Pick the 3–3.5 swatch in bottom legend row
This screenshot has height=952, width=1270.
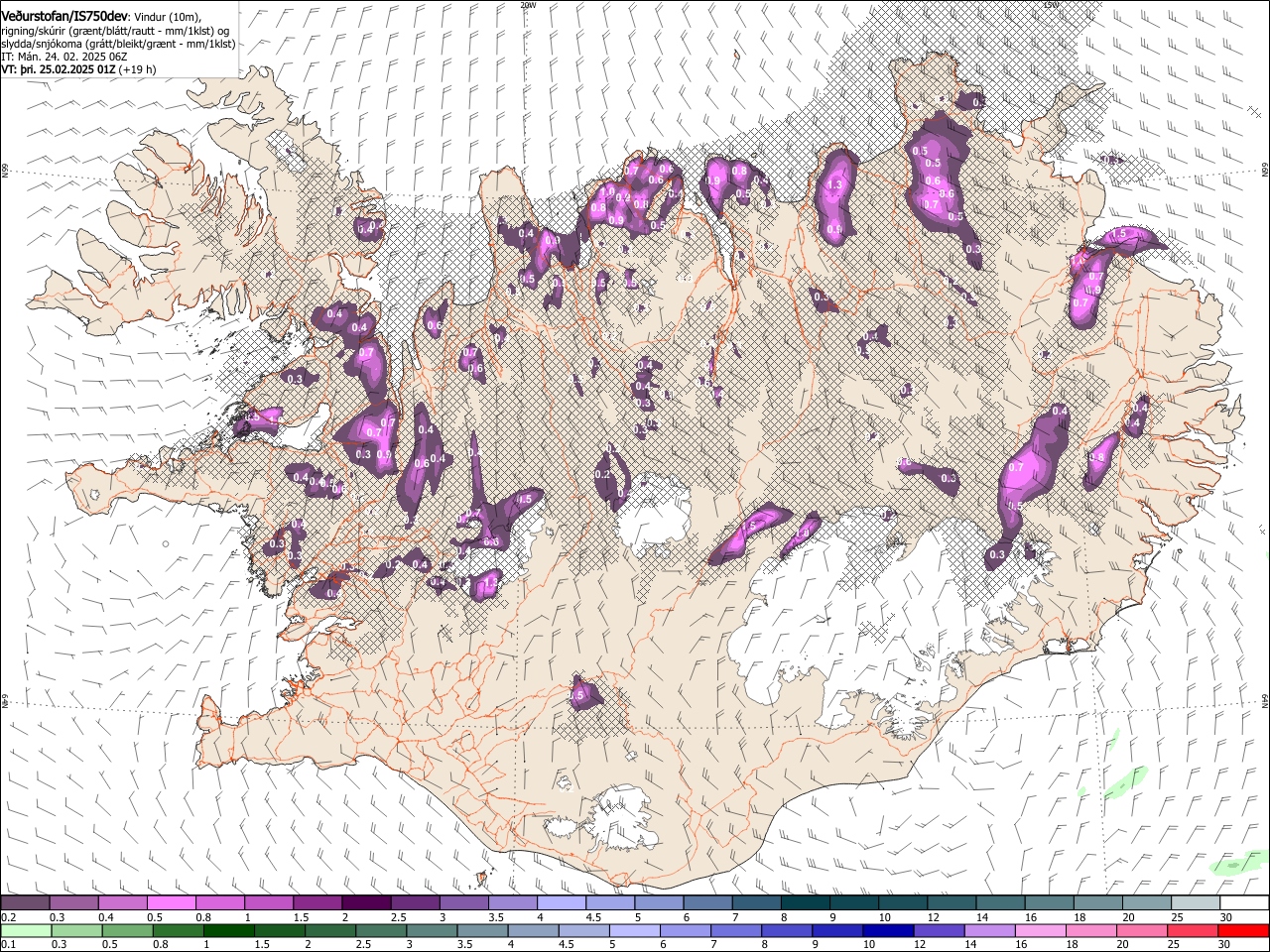pyautogui.click(x=432, y=930)
